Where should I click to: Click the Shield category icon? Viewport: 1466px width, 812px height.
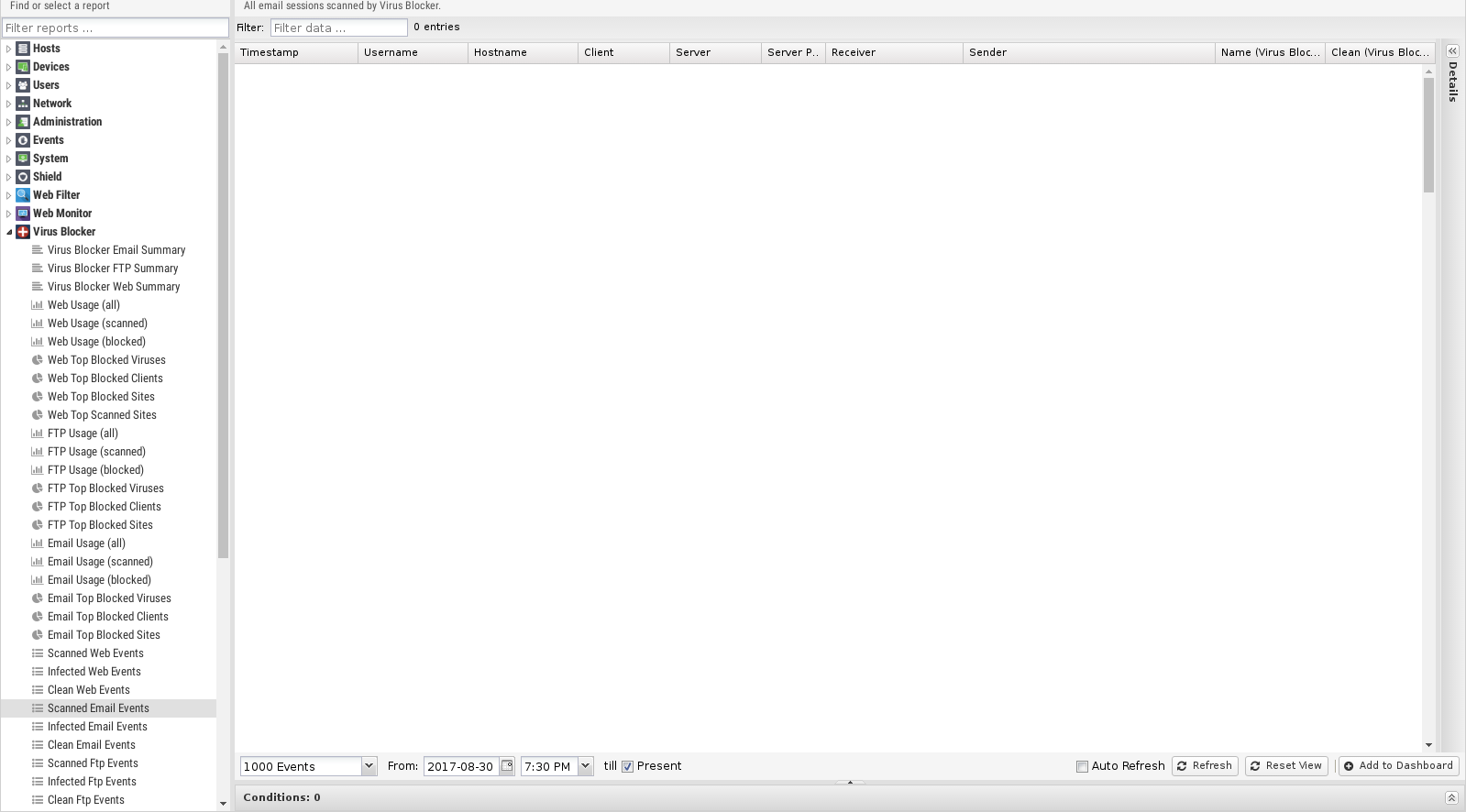click(23, 177)
